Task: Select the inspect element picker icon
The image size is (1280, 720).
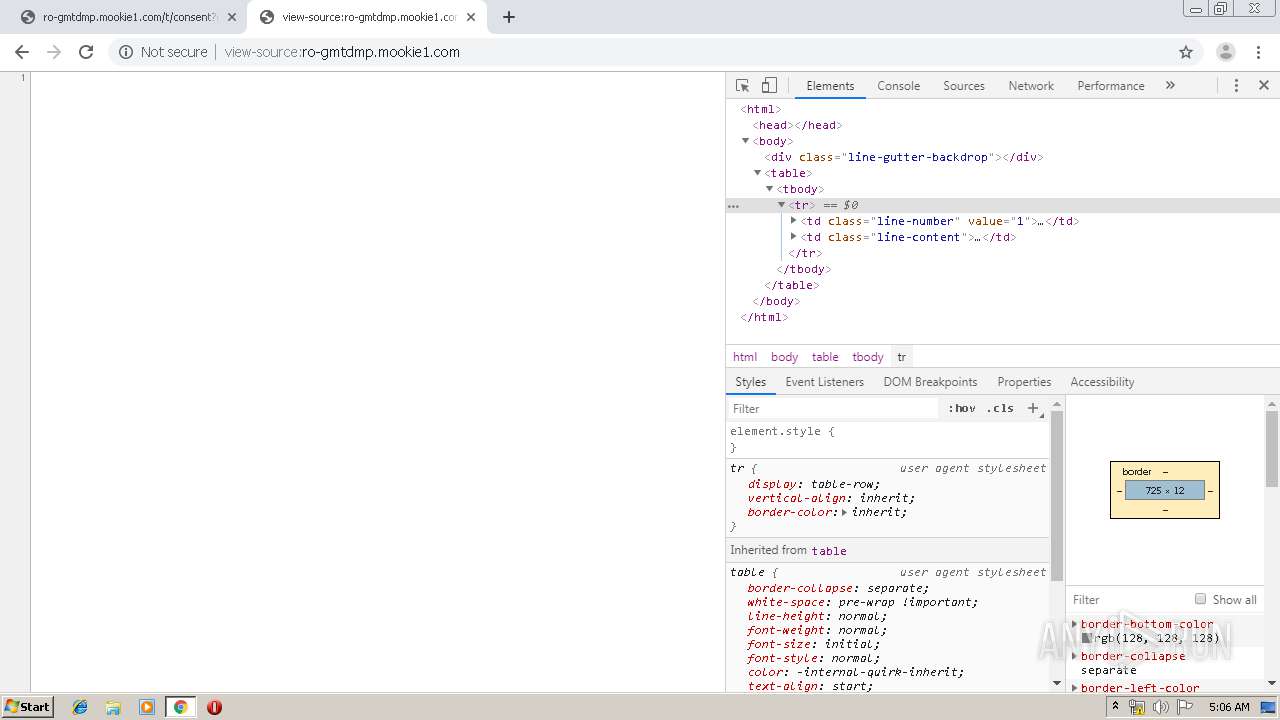Action: point(742,86)
